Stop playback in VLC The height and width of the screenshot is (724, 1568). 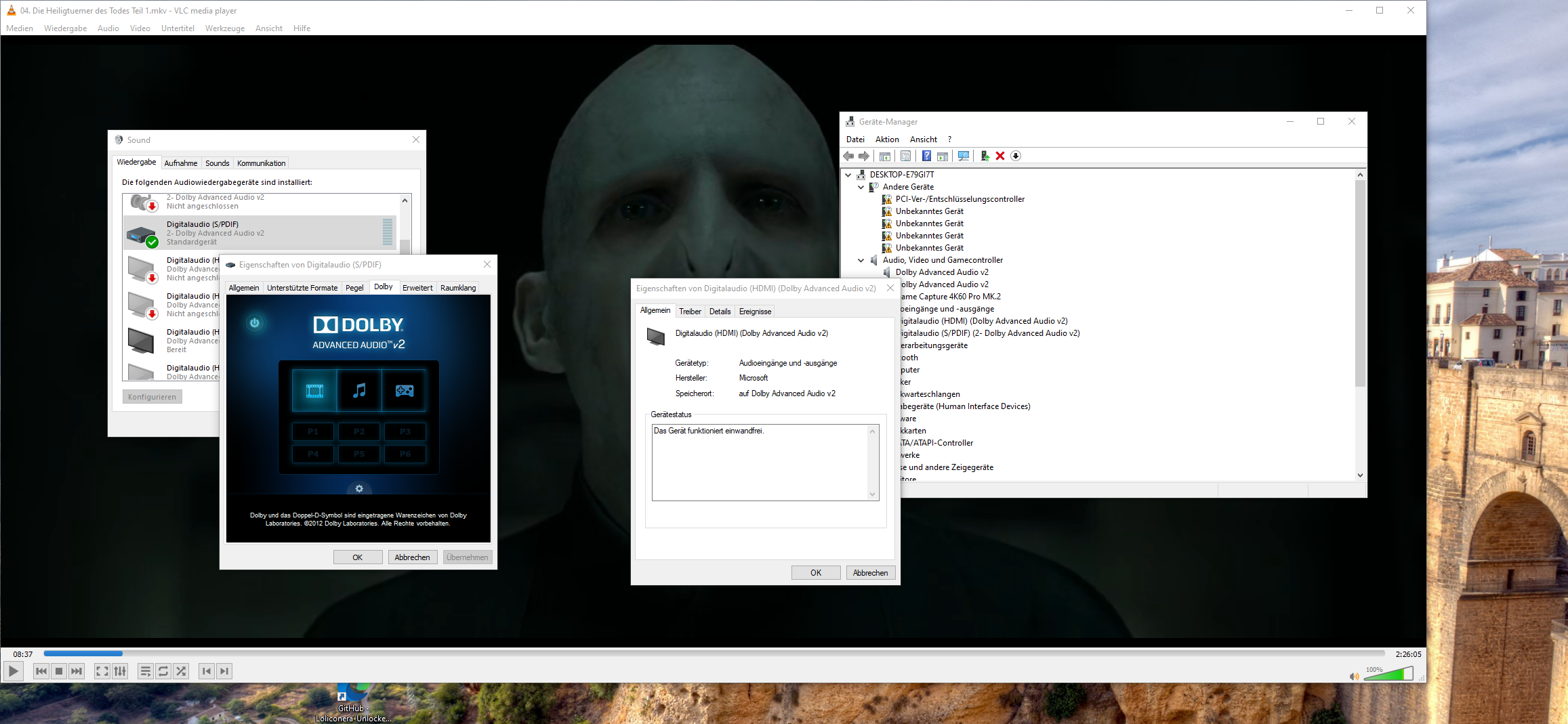59,671
